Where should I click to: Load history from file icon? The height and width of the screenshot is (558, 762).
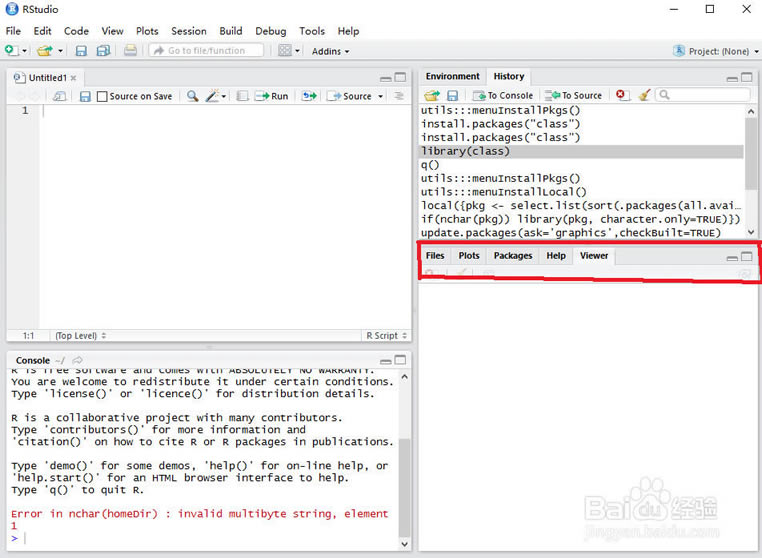[x=431, y=95]
